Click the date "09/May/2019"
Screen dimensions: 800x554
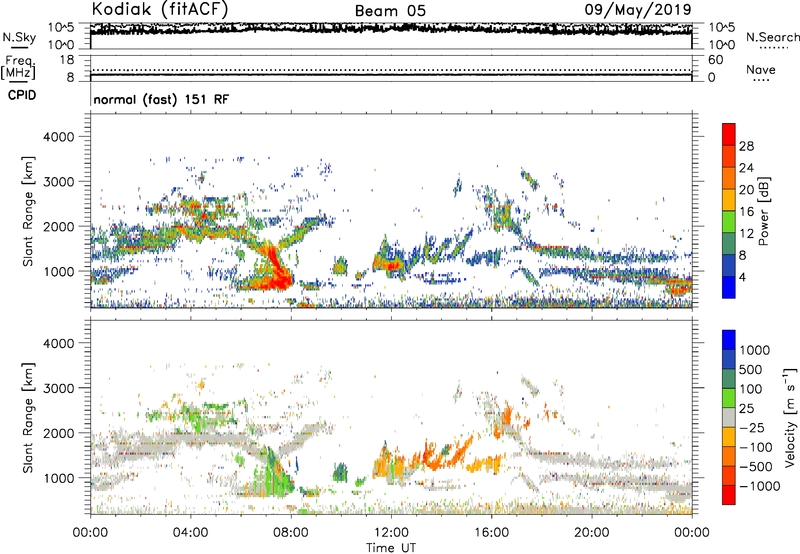pos(638,9)
